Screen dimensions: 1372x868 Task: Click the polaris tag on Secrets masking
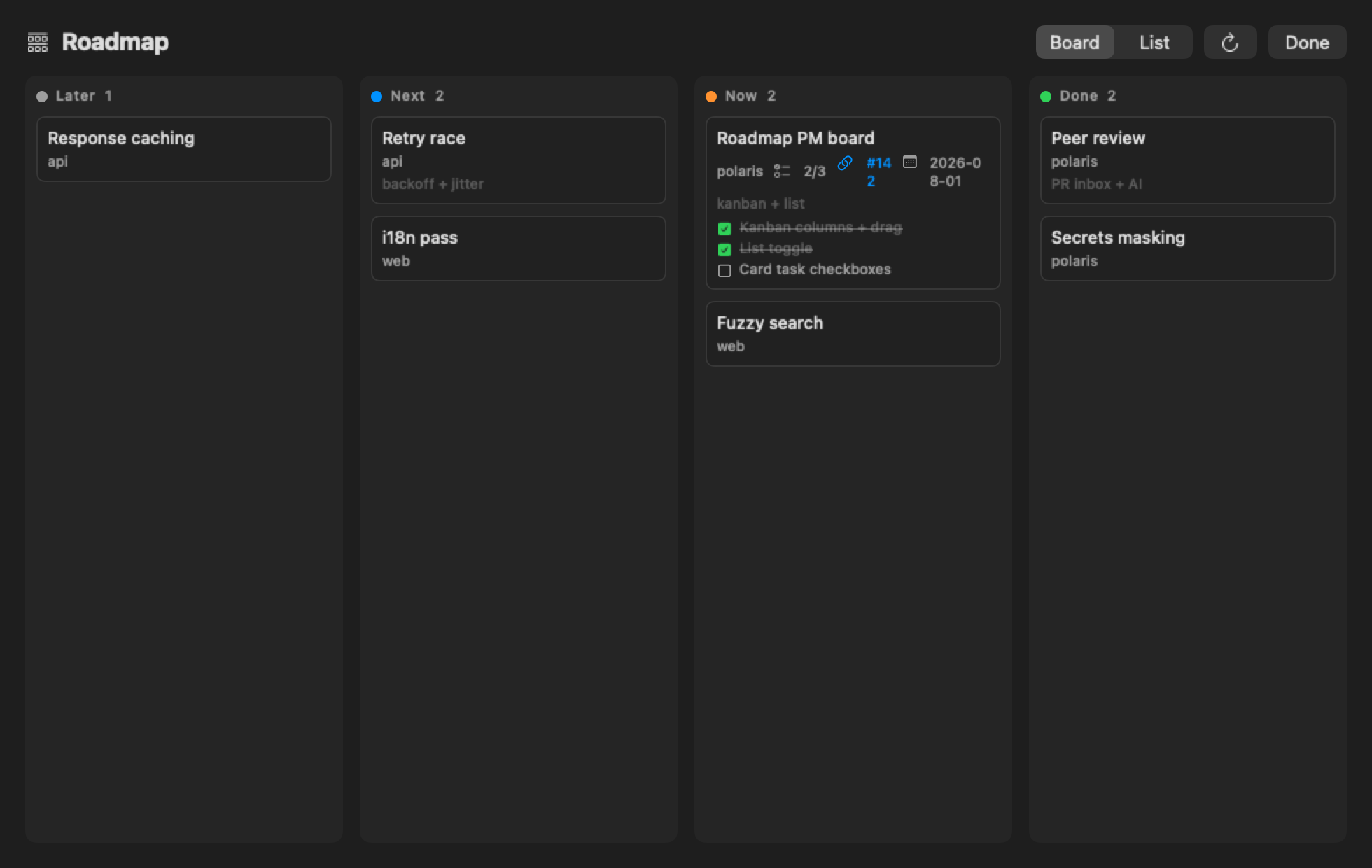click(1074, 261)
